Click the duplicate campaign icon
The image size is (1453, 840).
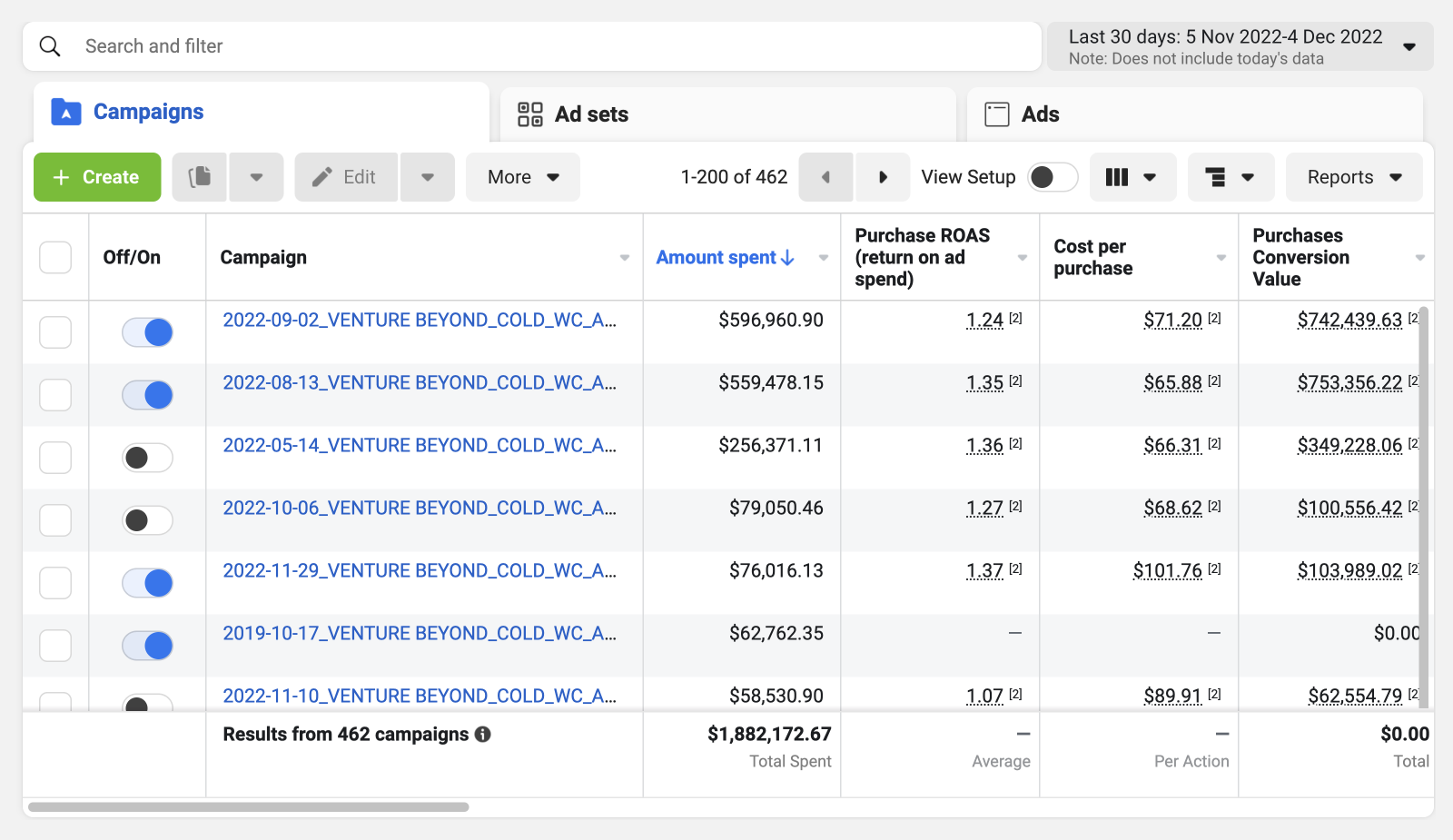click(199, 177)
